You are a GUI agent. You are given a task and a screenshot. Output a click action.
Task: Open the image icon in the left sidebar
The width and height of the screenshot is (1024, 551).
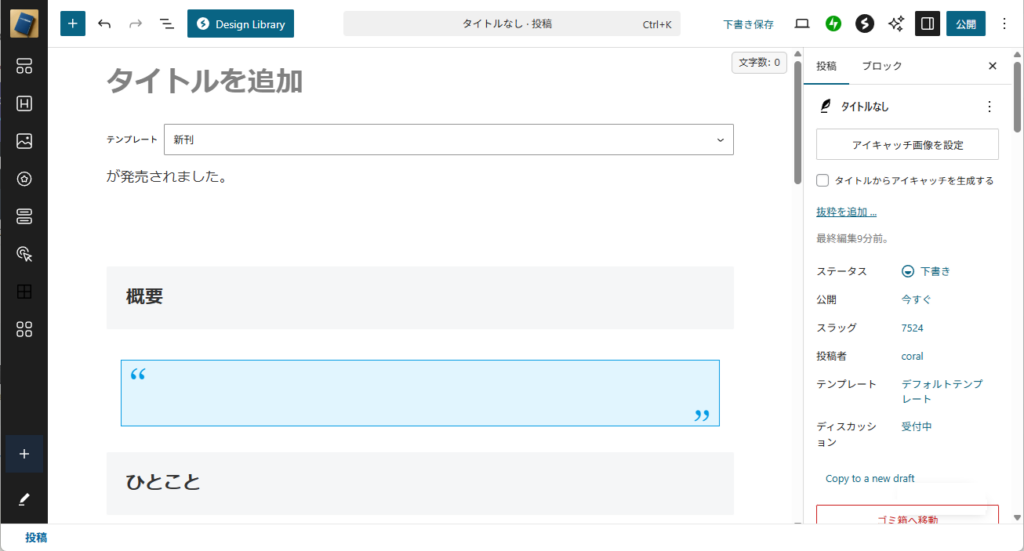tap(25, 141)
